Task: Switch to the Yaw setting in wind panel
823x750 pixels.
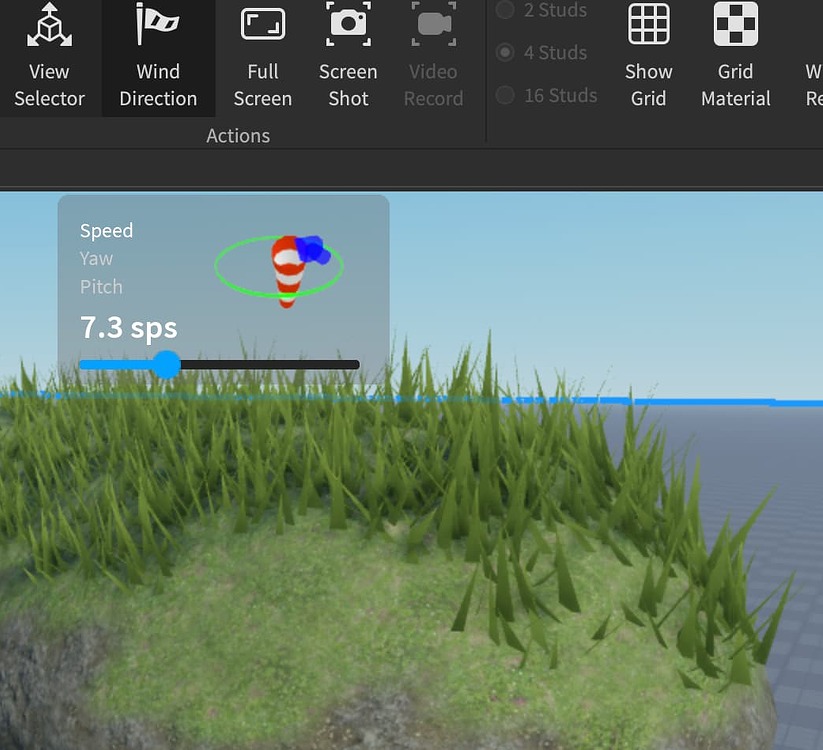Action: pos(96,258)
